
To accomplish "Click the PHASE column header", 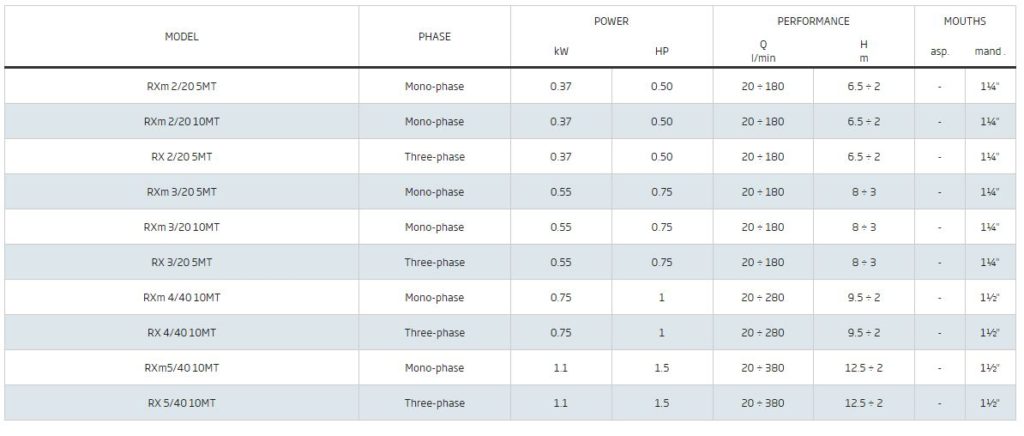I will tap(434, 37).
